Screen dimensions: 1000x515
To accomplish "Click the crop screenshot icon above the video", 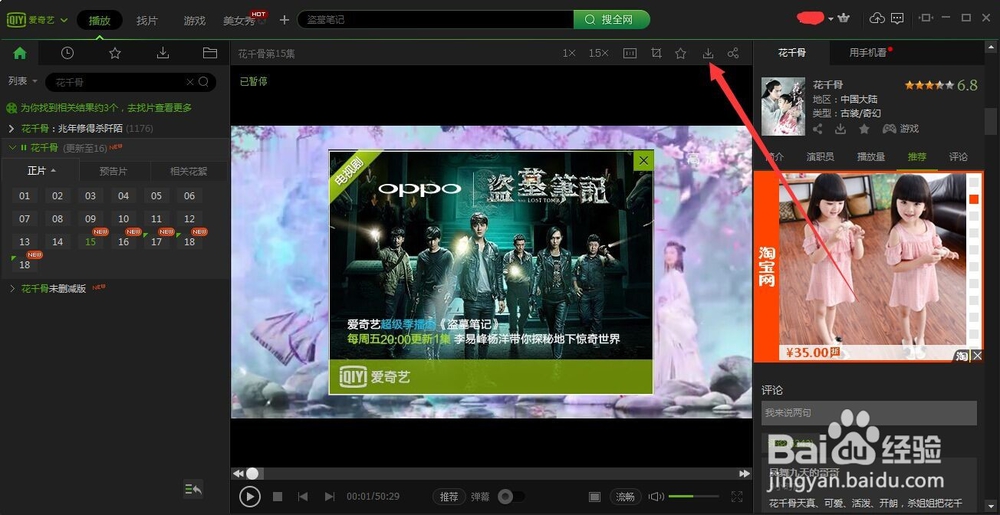I will point(656,54).
